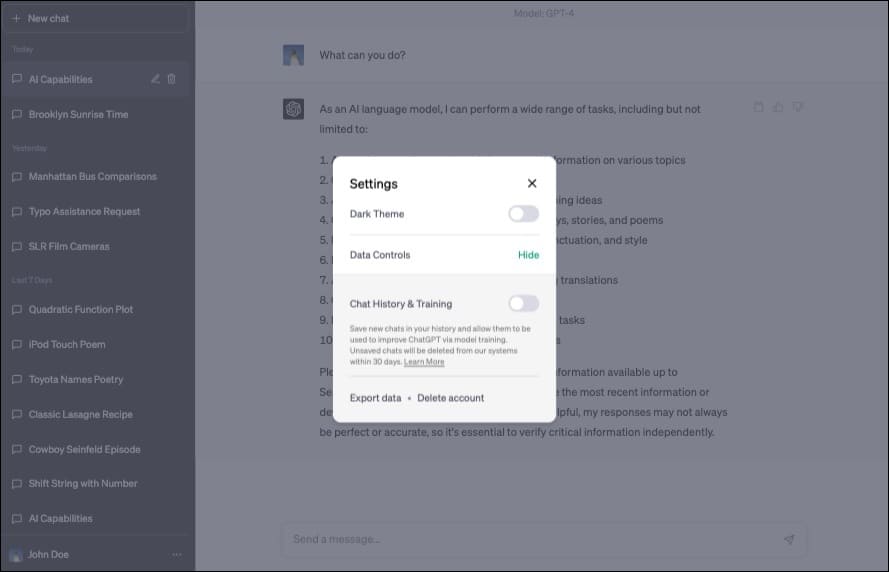Open the Brooklyn Sunrise Time chat

pyautogui.click(x=95, y=115)
